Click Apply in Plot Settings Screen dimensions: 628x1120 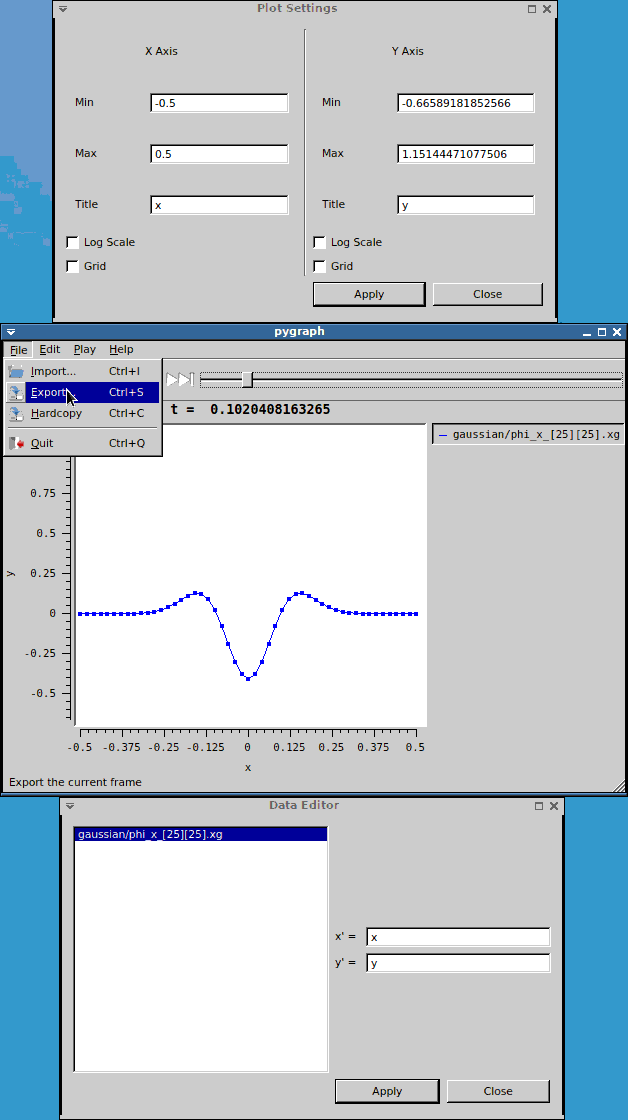tap(369, 294)
